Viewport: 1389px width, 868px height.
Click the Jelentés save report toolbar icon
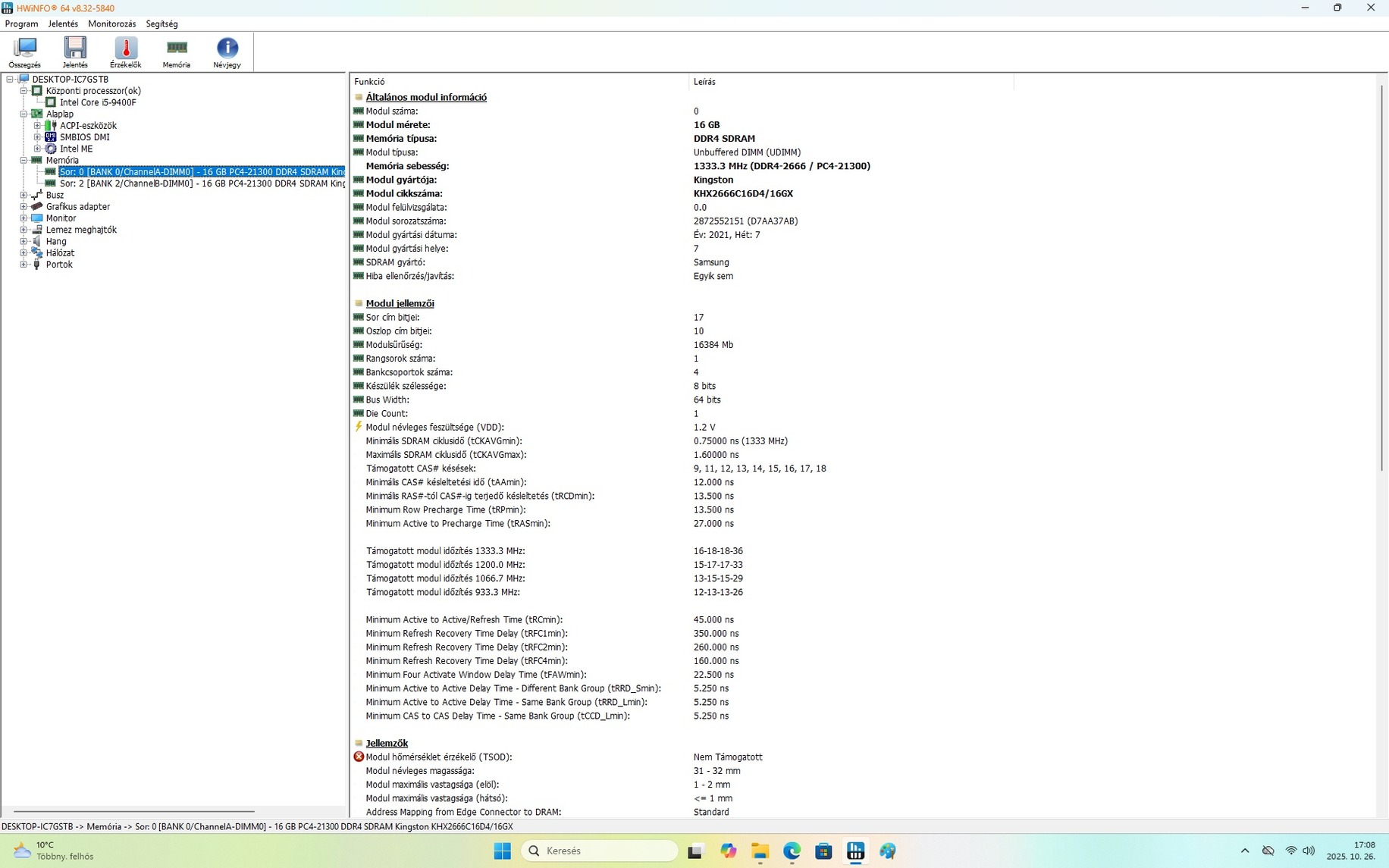[x=75, y=52]
